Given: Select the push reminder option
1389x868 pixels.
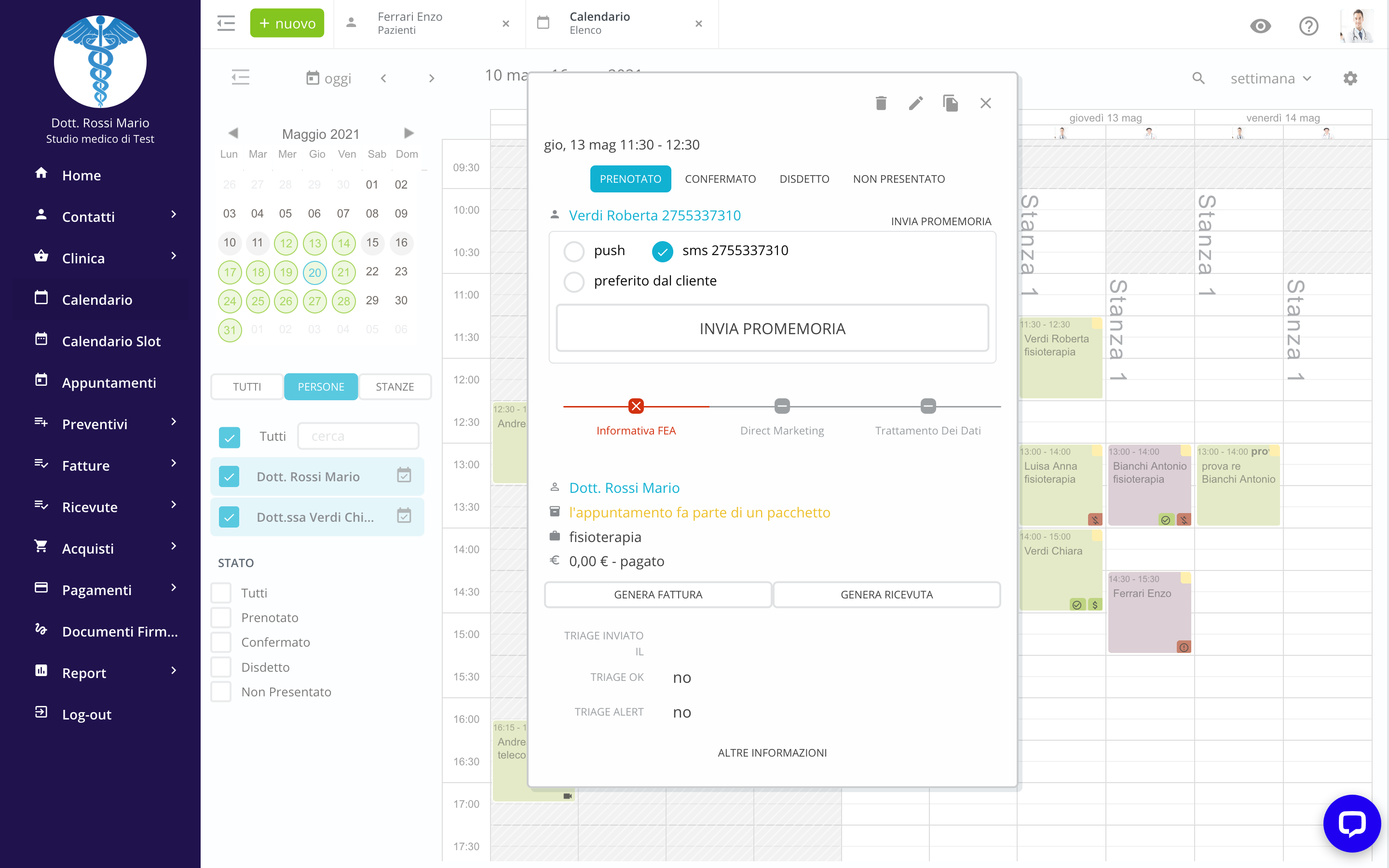Looking at the screenshot, I should coord(574,251).
